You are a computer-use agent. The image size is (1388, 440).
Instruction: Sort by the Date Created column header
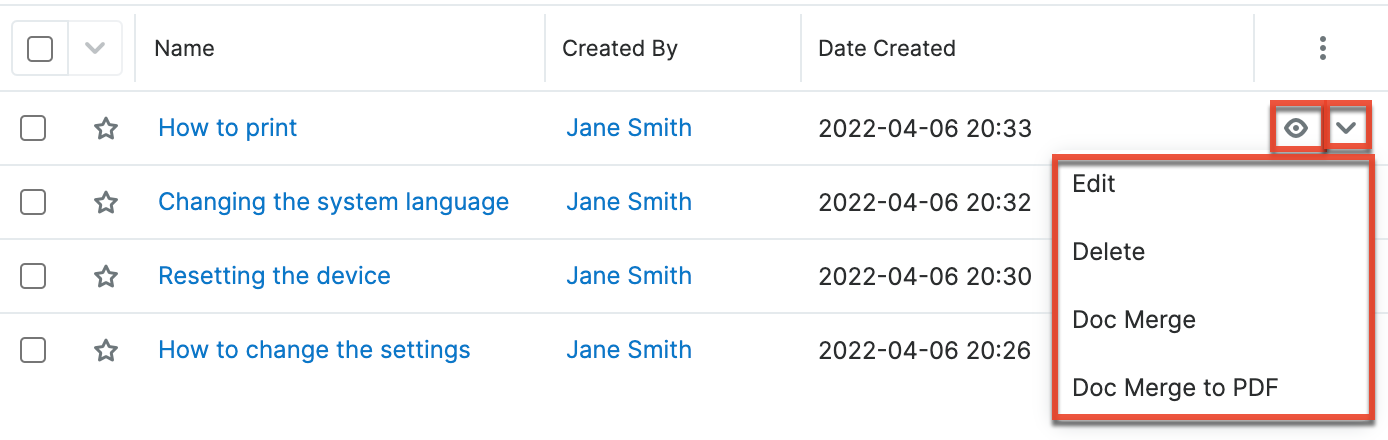887,48
